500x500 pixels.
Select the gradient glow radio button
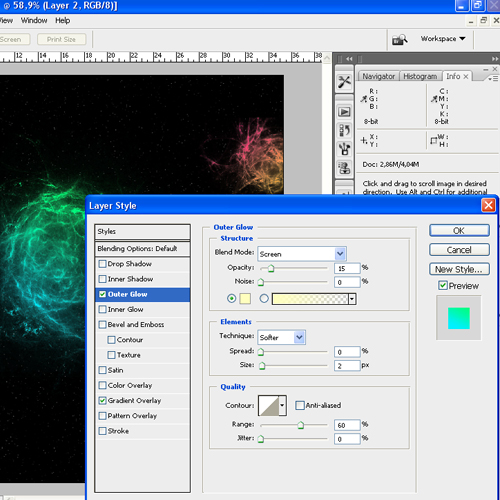pos(264,298)
